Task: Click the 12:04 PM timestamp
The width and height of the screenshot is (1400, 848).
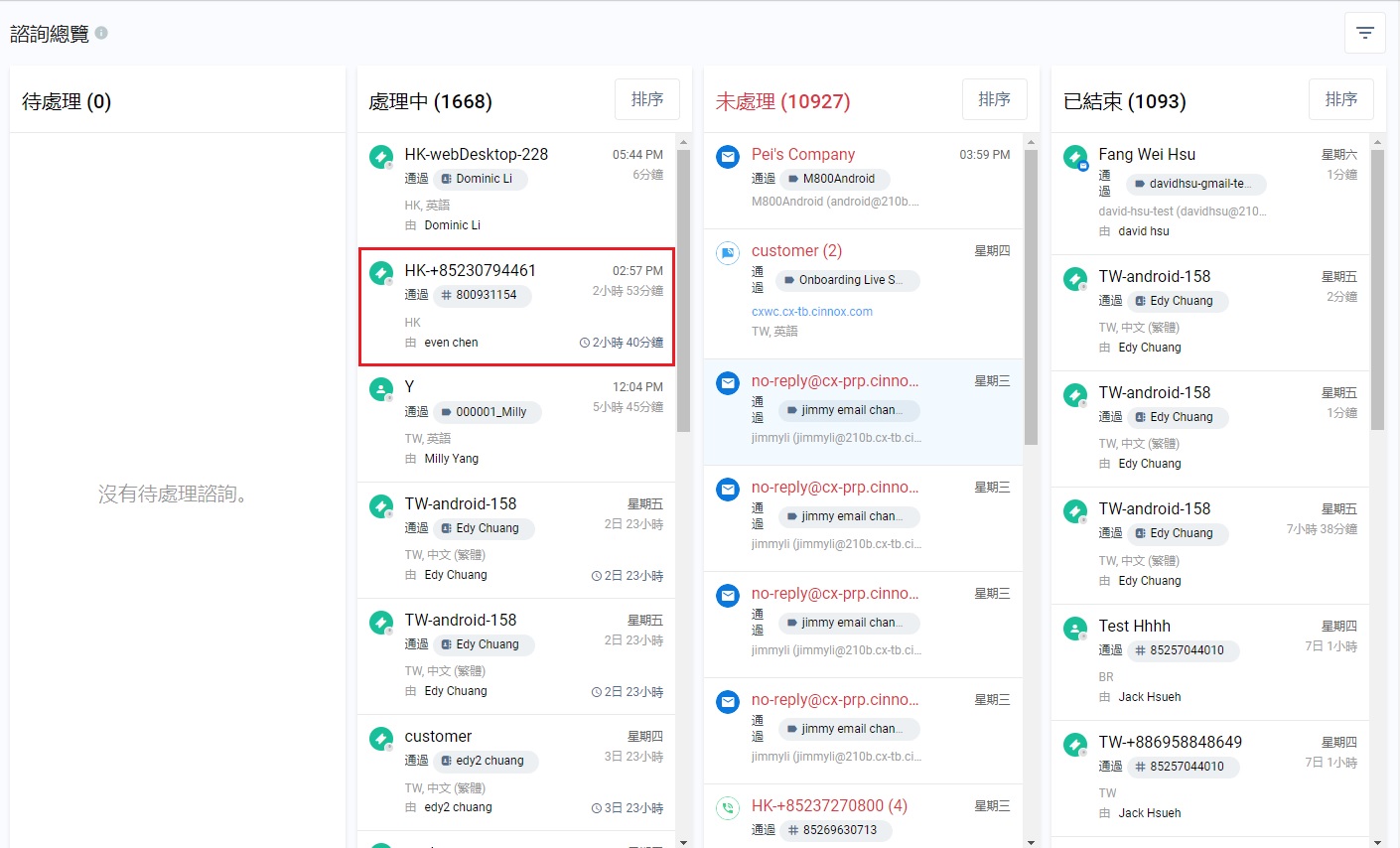Action: (x=637, y=387)
